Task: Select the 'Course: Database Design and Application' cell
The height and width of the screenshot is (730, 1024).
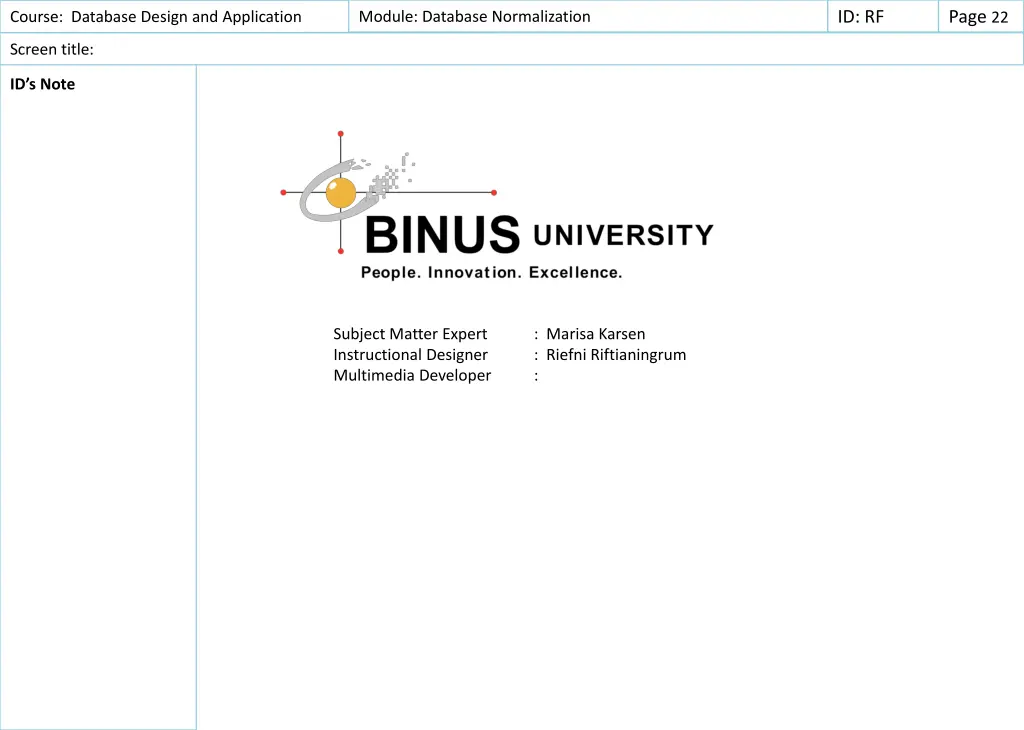Action: [x=174, y=16]
